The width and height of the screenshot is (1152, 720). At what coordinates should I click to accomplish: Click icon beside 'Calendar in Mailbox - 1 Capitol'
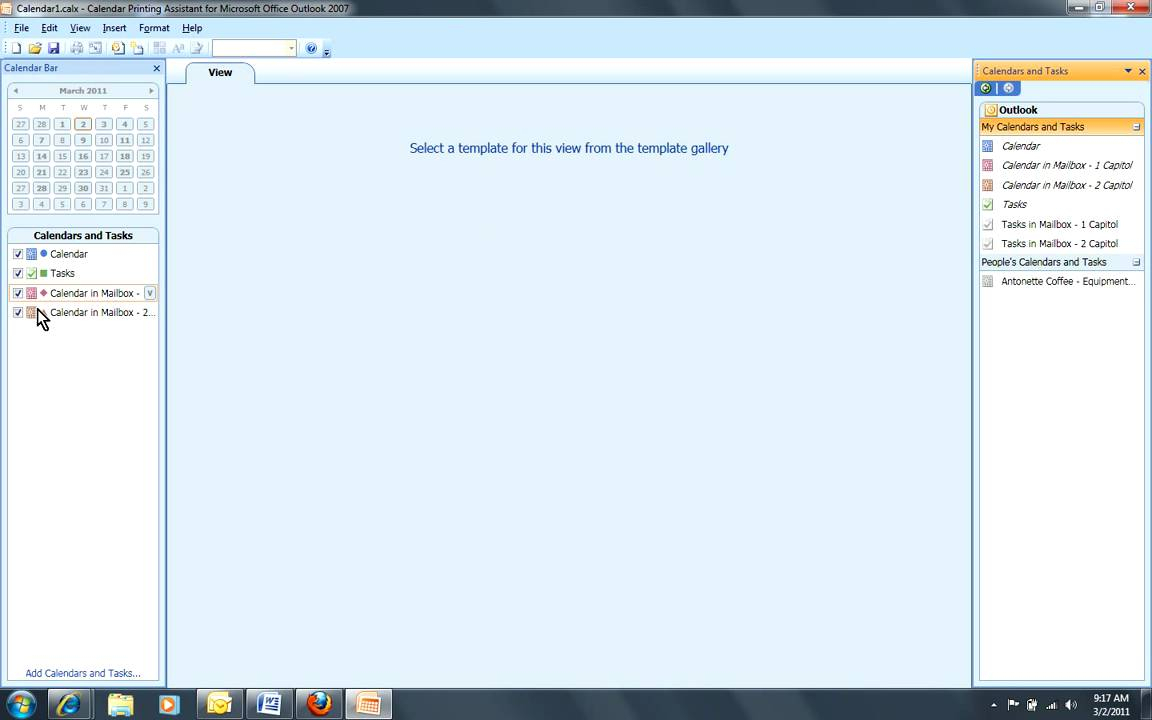[x=988, y=165]
